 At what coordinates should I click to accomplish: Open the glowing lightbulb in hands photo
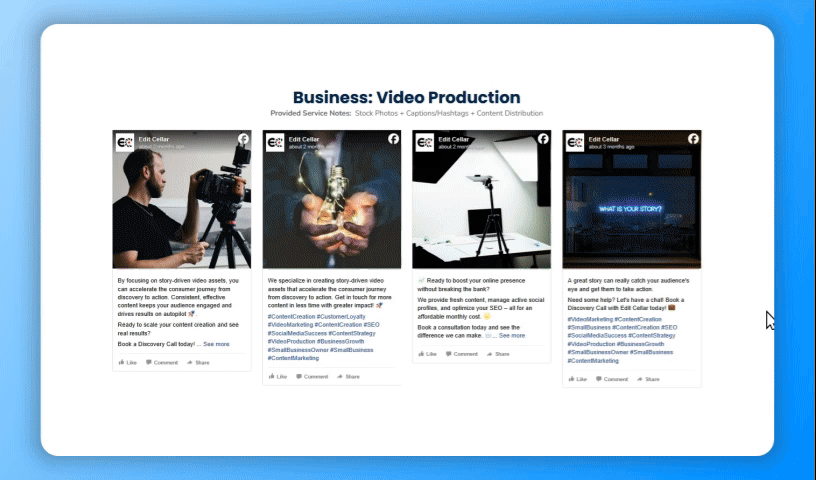[332, 199]
